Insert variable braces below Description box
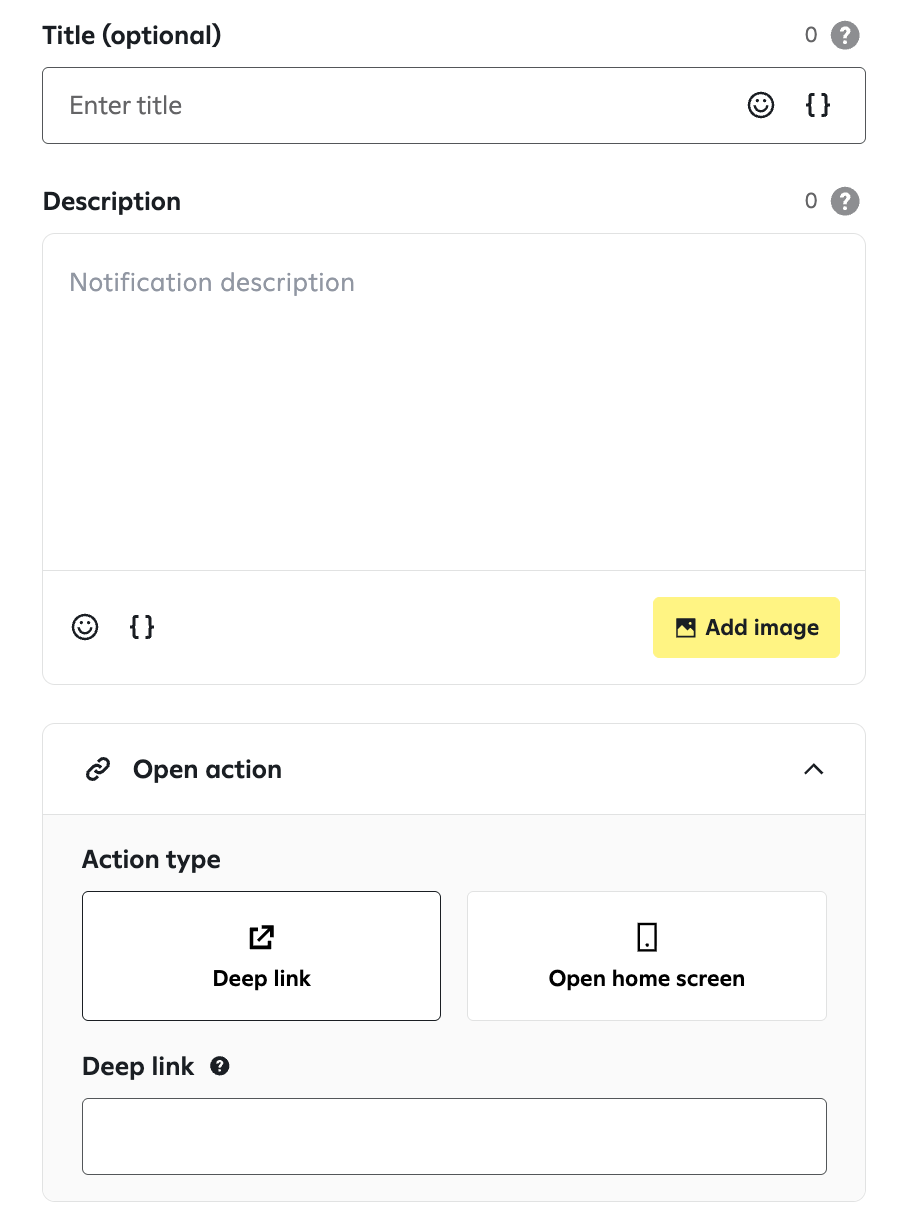 [142, 627]
